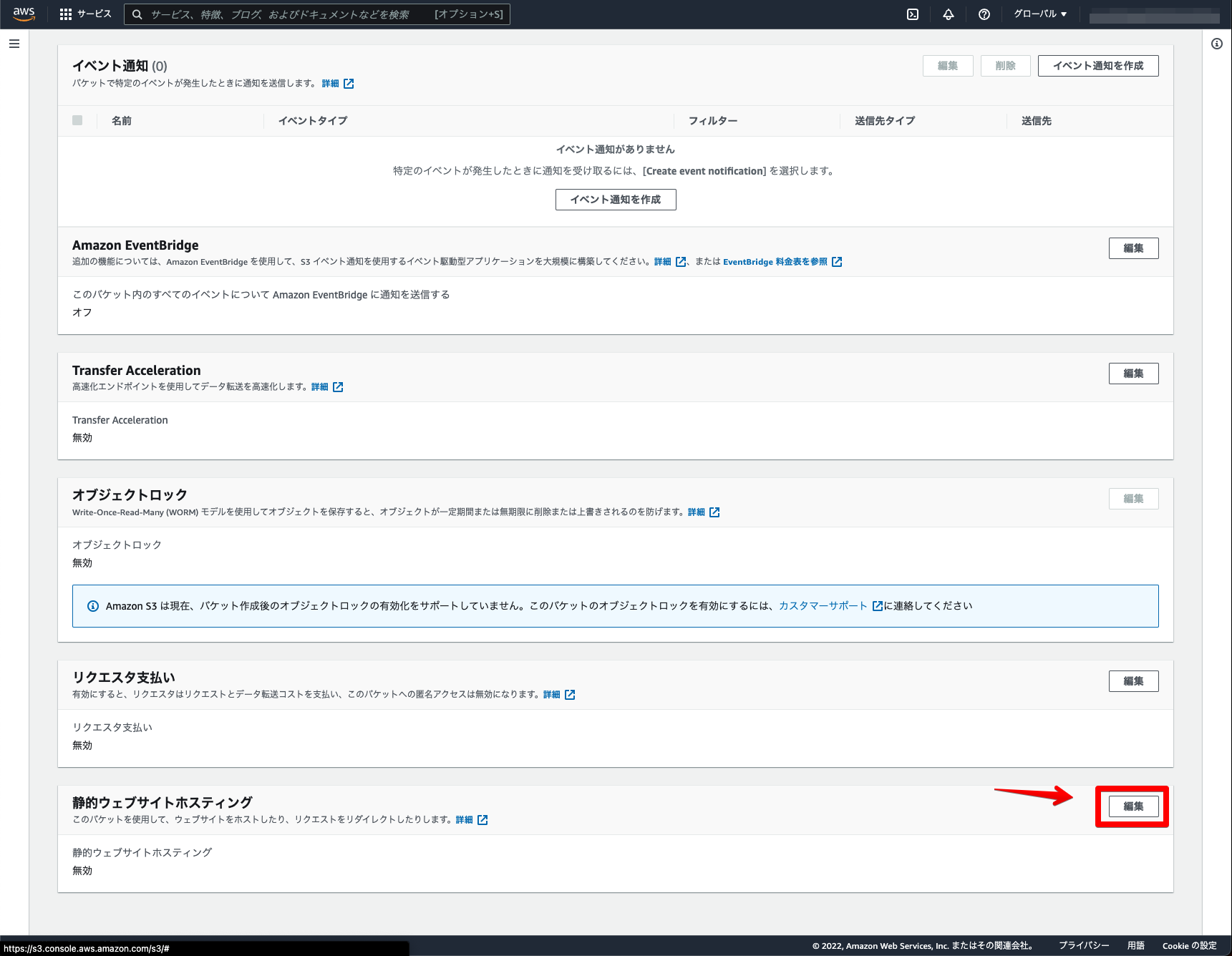The width and height of the screenshot is (1232, 956).
Task: Click the オフ status under EventBridge
Action: coord(82,313)
